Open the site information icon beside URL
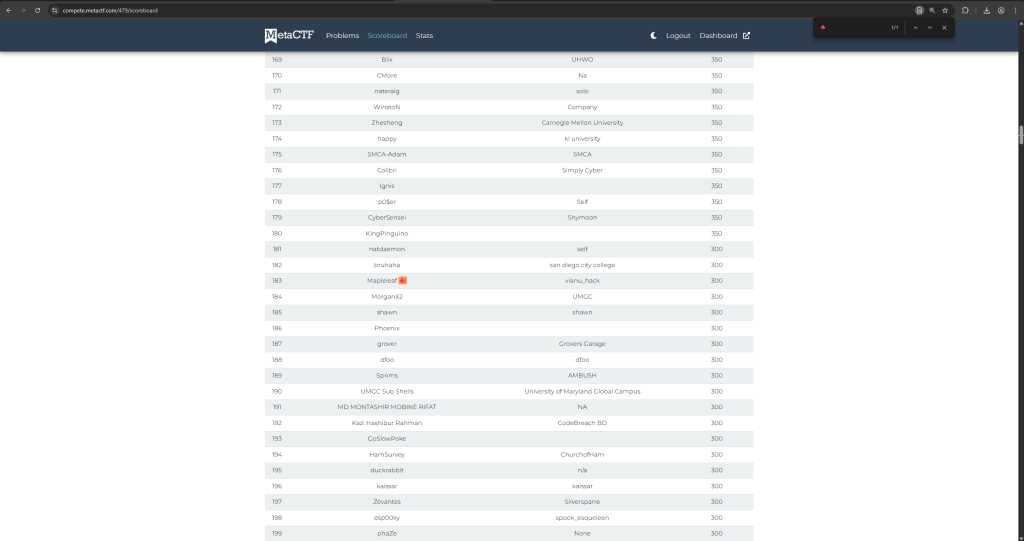This screenshot has height=541, width=1024. (56, 10)
